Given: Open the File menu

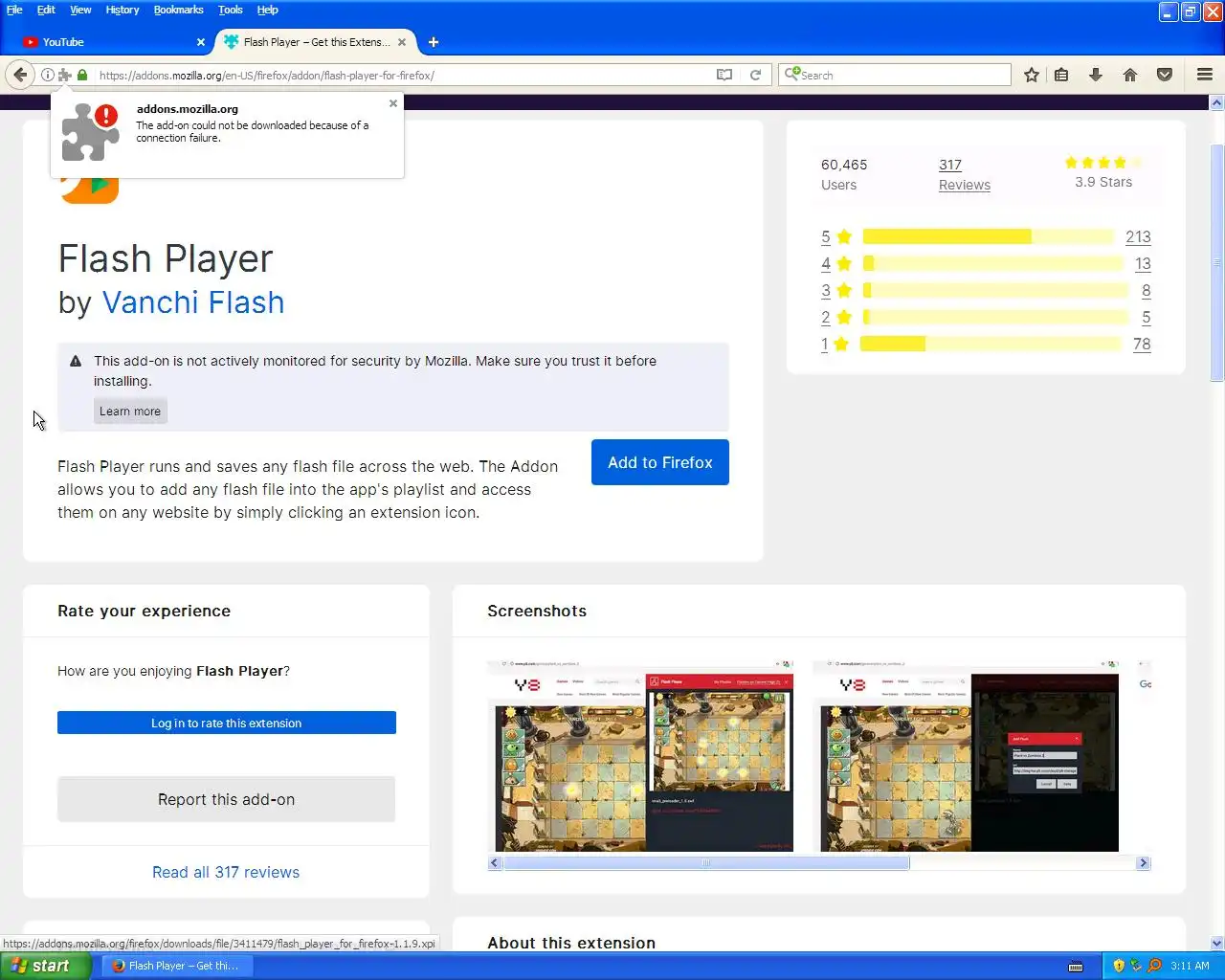Looking at the screenshot, I should tap(14, 10).
